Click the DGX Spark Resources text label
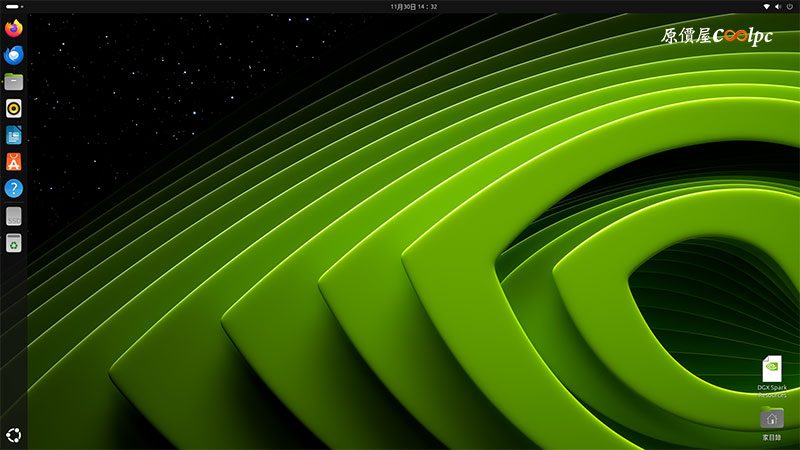Image resolution: width=800 pixels, height=450 pixels. (772, 390)
